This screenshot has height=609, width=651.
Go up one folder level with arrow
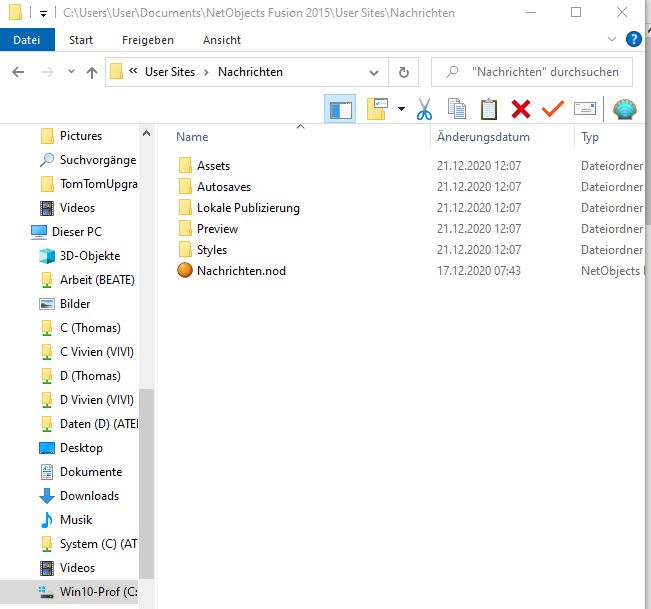click(x=92, y=72)
